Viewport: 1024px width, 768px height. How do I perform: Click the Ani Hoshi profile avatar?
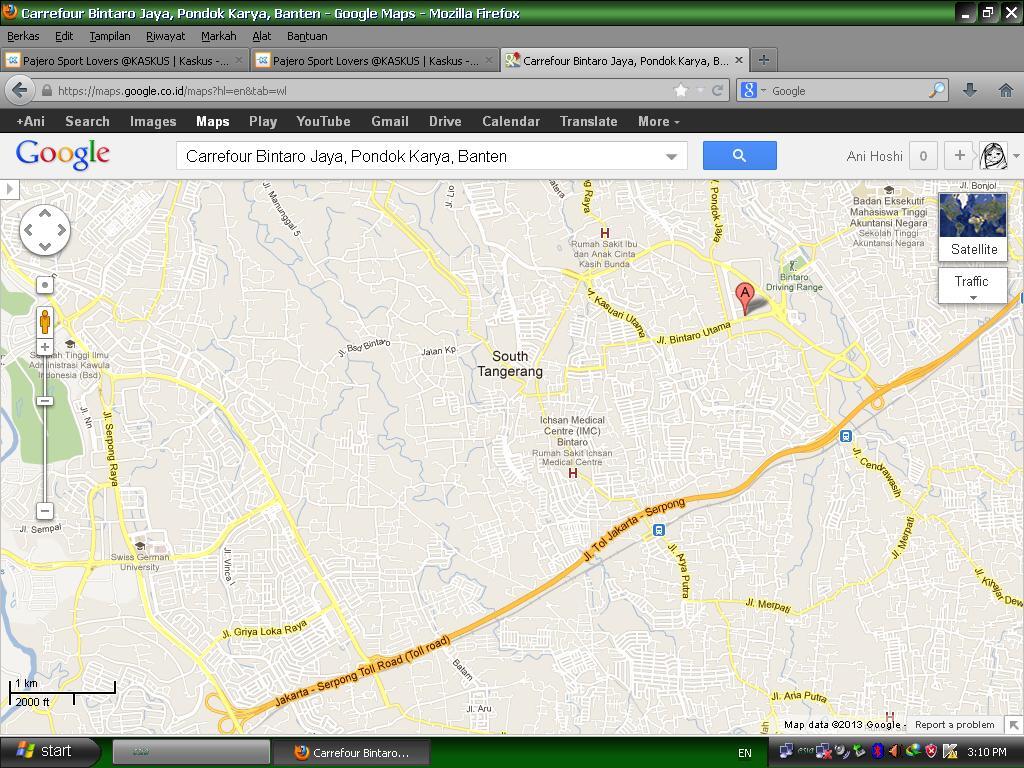pyautogui.click(x=993, y=156)
